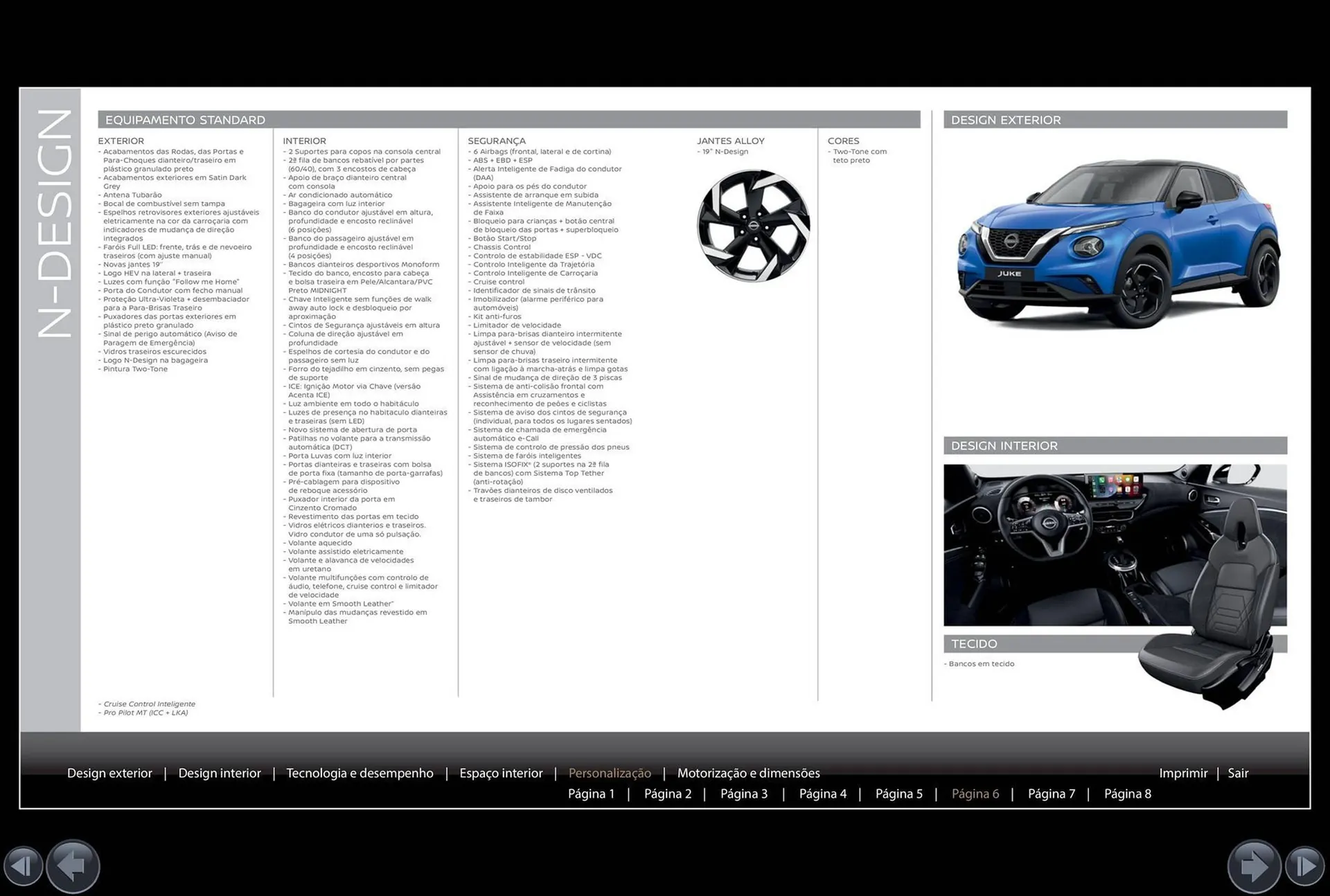This screenshot has width=1330, height=896.
Task: Expand the DESIGN EXTERIOR section header
Action: point(1006,119)
